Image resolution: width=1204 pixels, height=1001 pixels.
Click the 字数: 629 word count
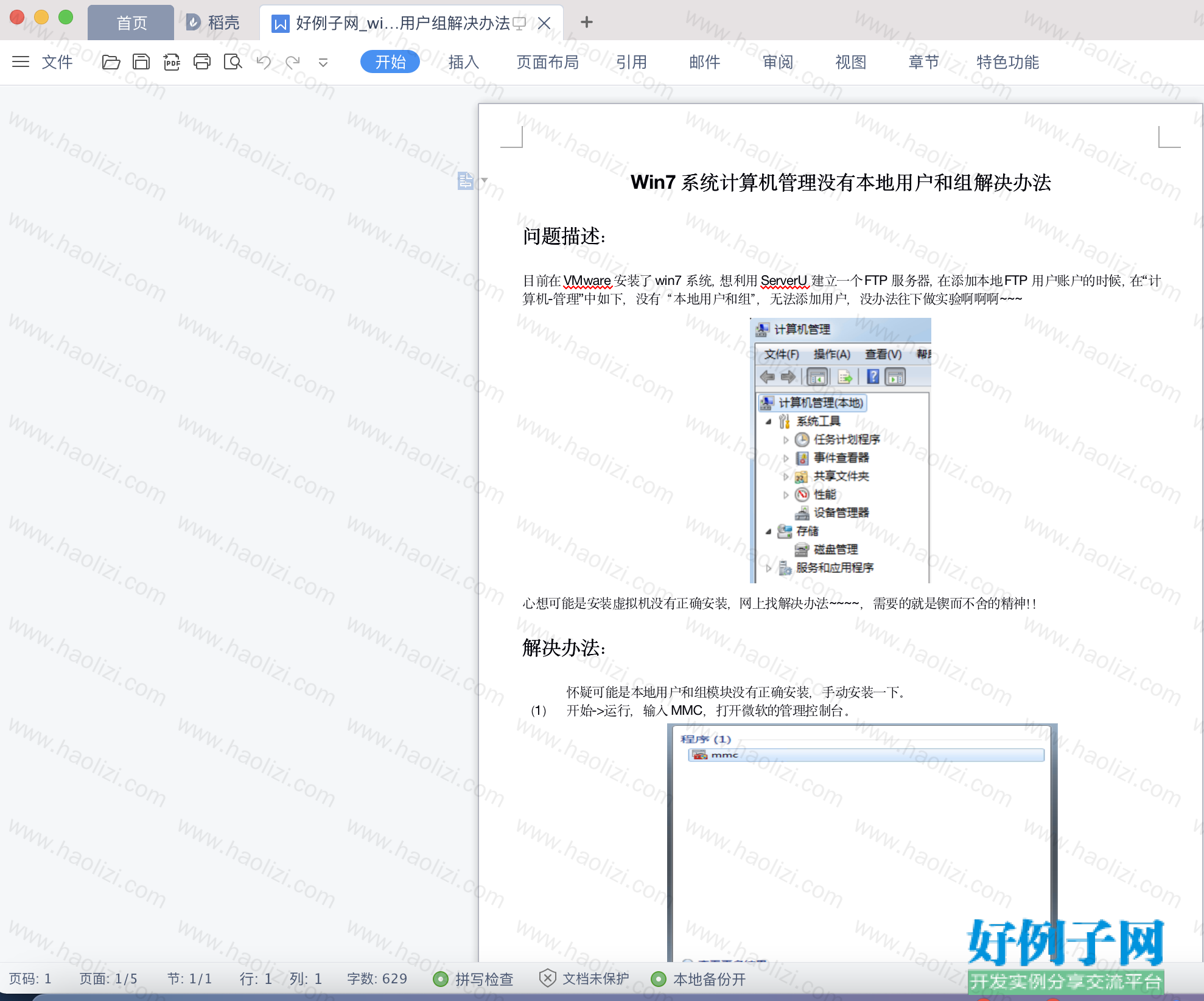tap(377, 978)
